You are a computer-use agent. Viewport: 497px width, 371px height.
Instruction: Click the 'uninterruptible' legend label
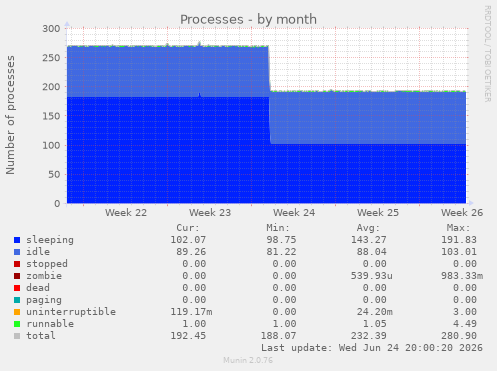tap(71, 312)
